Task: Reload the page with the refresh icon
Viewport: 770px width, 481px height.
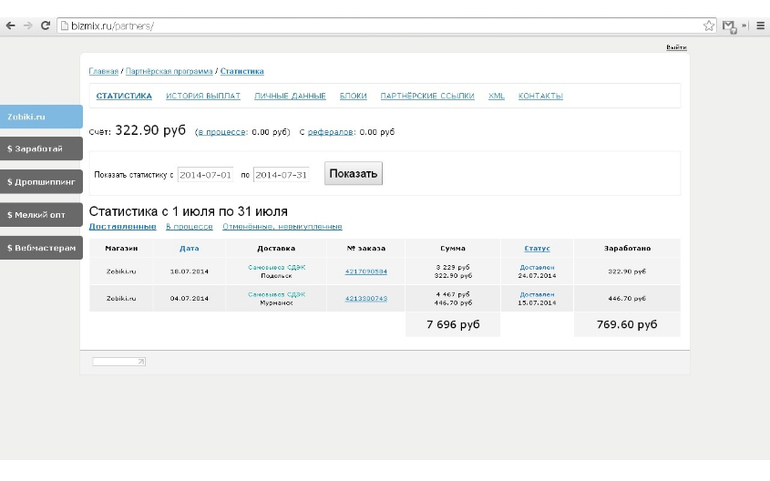Action: [45, 25]
